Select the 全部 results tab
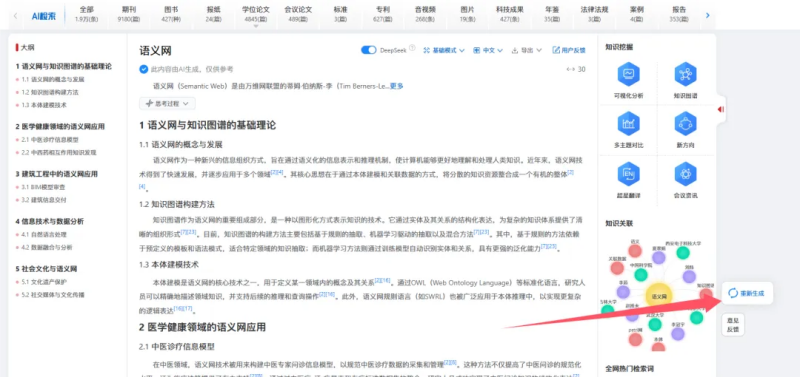 pyautogui.click(x=87, y=14)
